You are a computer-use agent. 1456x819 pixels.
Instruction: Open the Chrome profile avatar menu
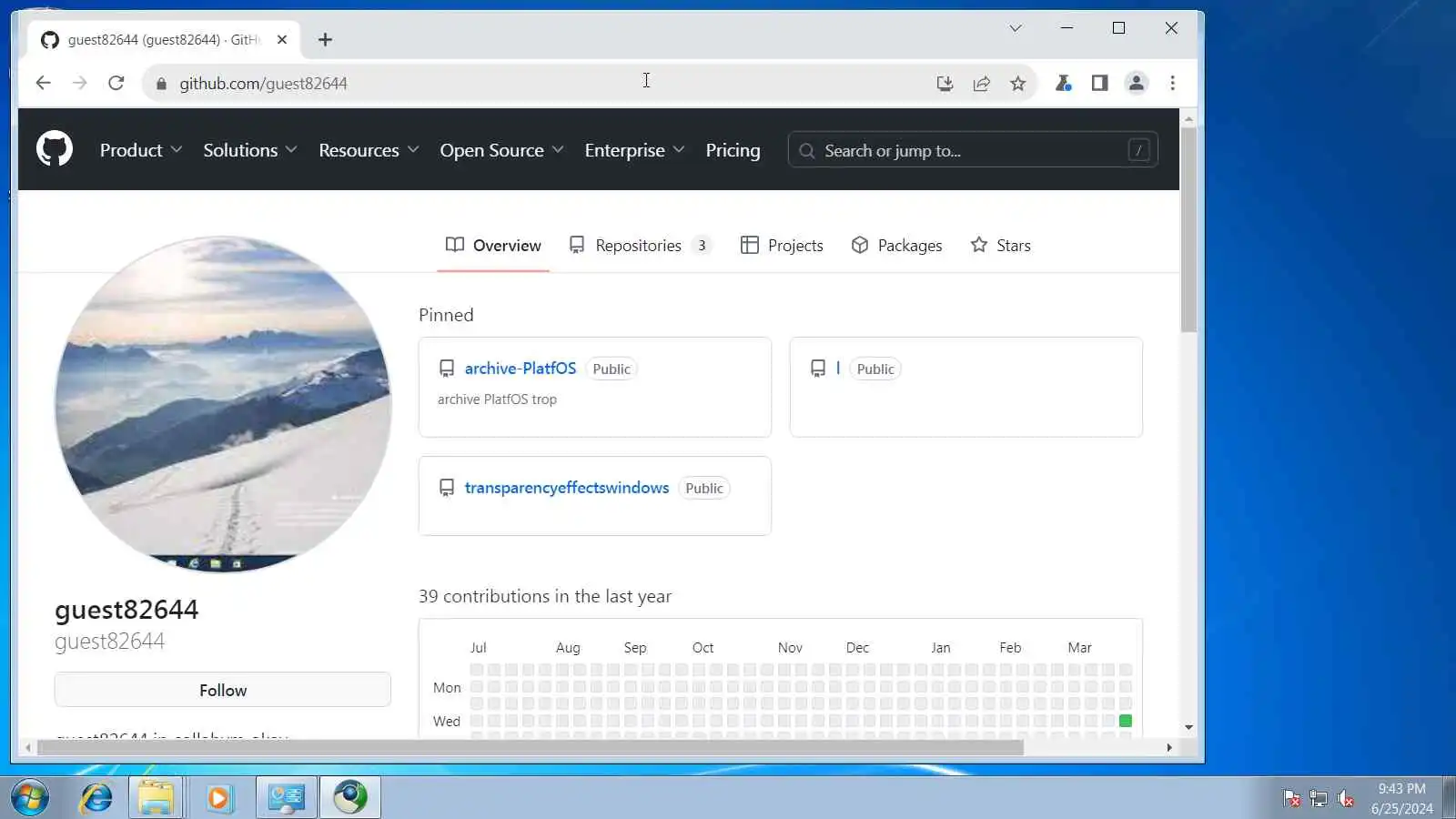coord(1136,84)
